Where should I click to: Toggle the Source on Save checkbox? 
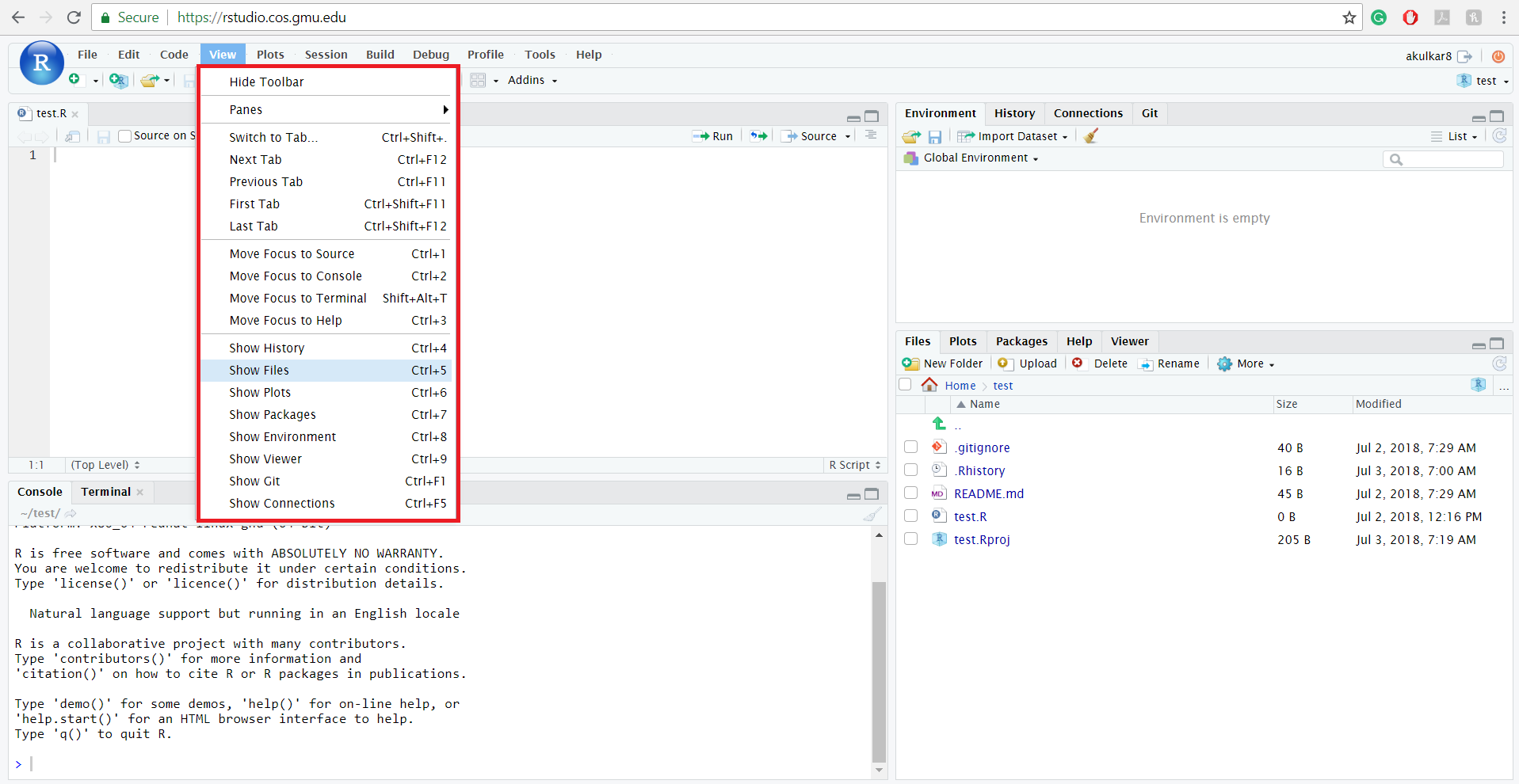click(x=124, y=136)
